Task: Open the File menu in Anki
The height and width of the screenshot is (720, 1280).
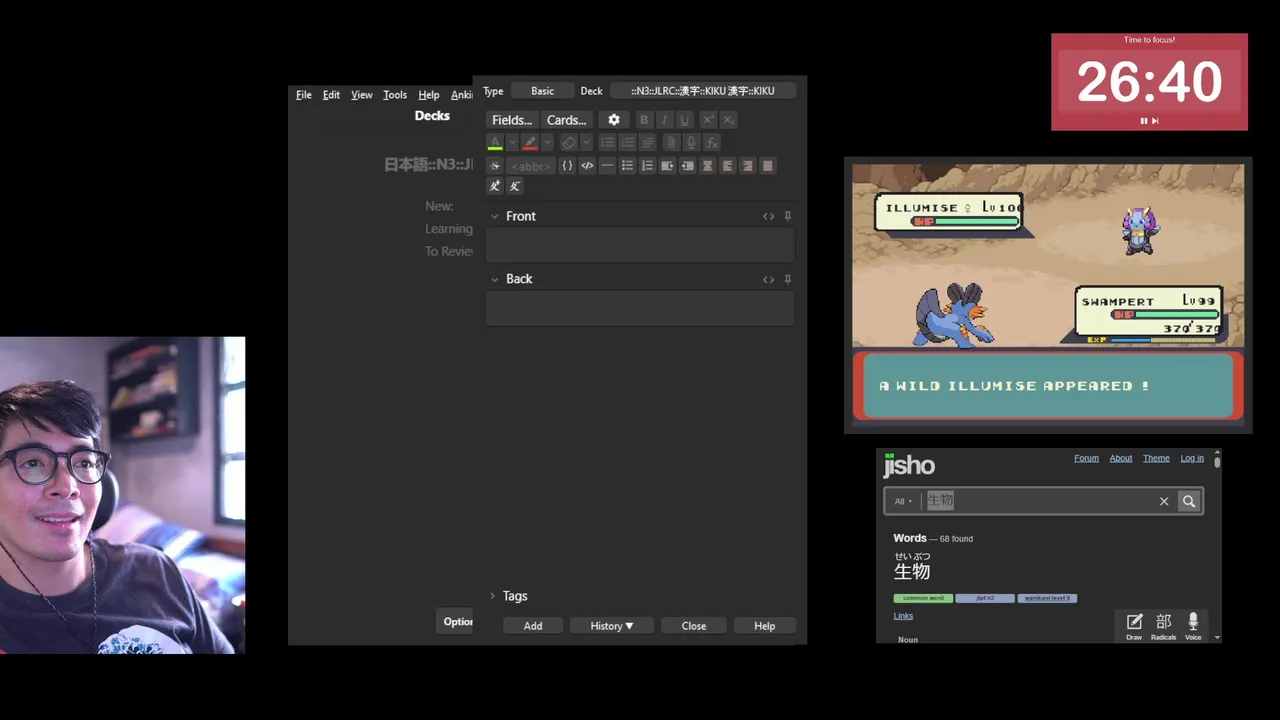Action: 304,95
